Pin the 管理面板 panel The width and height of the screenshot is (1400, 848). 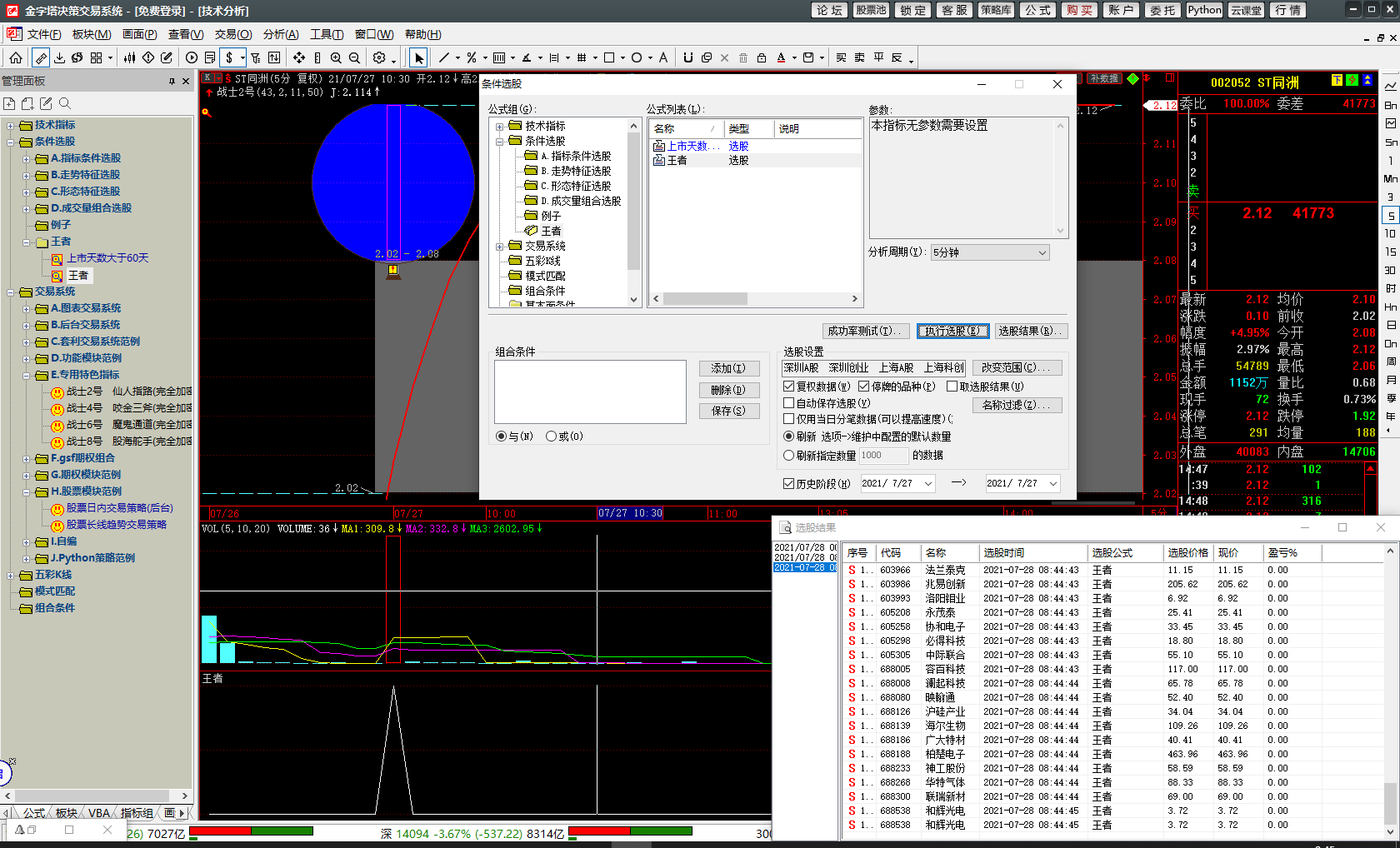point(172,81)
